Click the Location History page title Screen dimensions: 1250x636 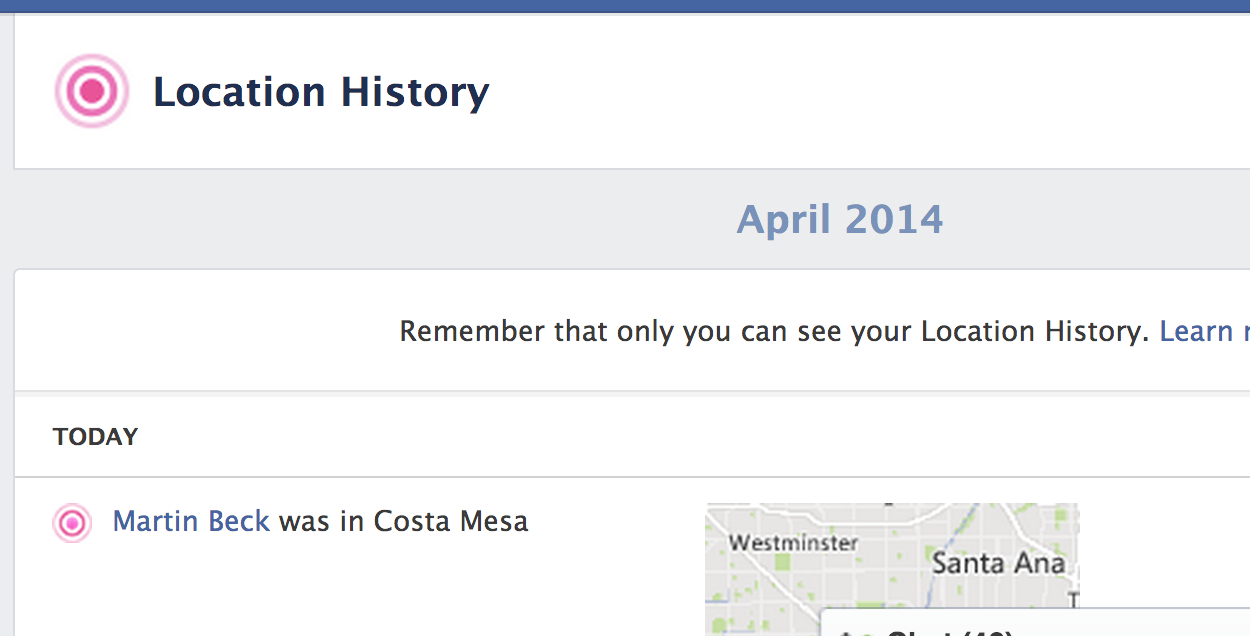coord(321,92)
